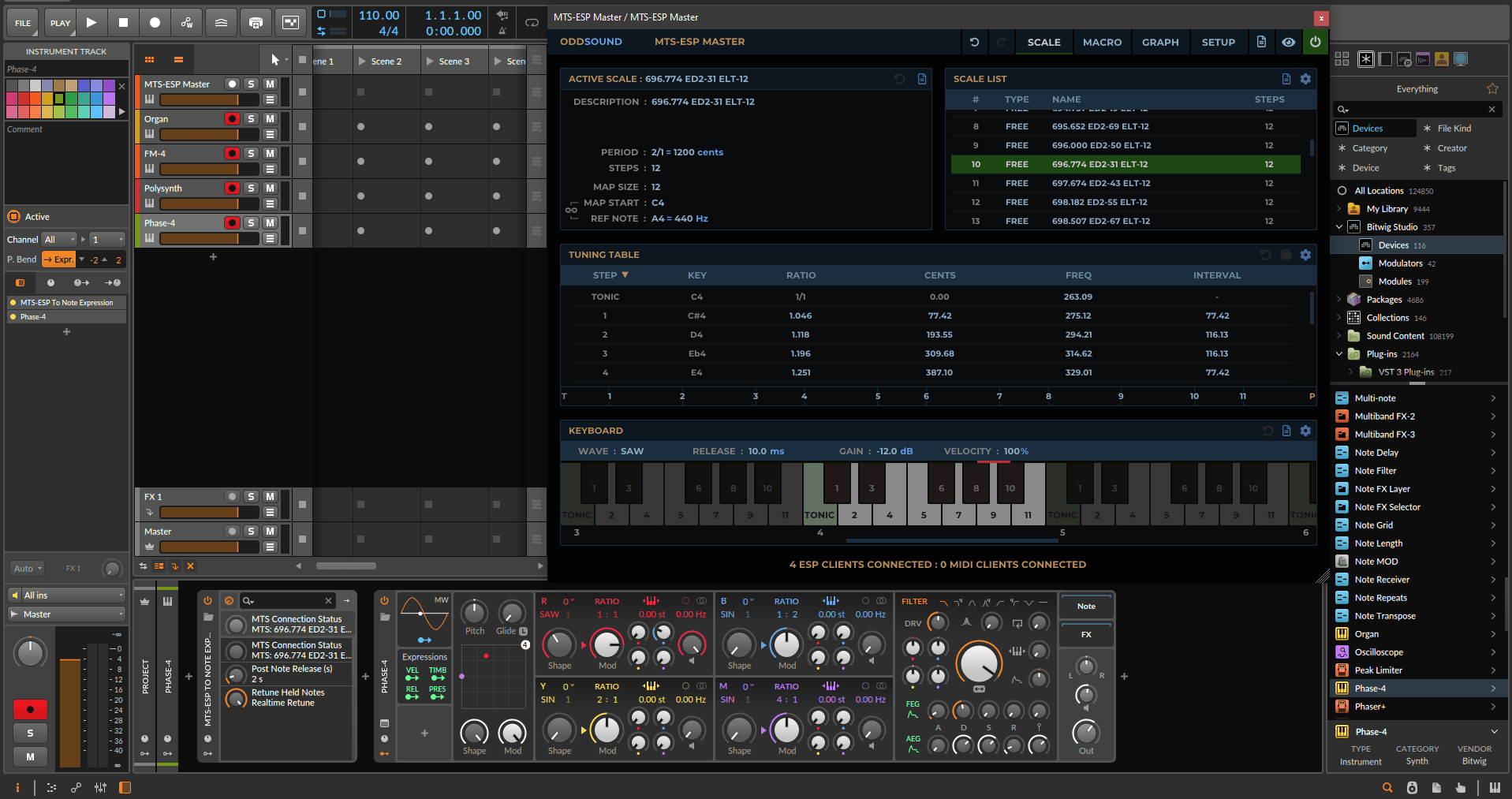
Task: Toggle the power button of MTS-ESP Master
Action: click(1316, 42)
